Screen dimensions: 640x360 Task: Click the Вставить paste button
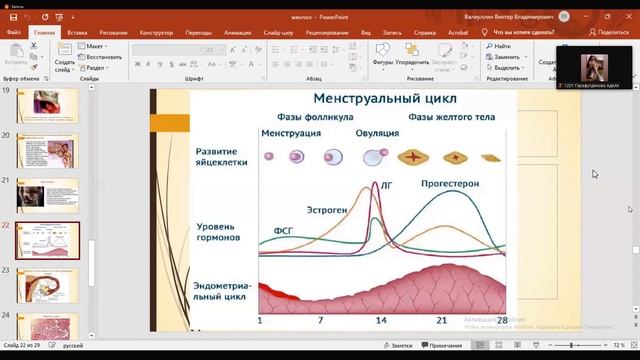16,54
